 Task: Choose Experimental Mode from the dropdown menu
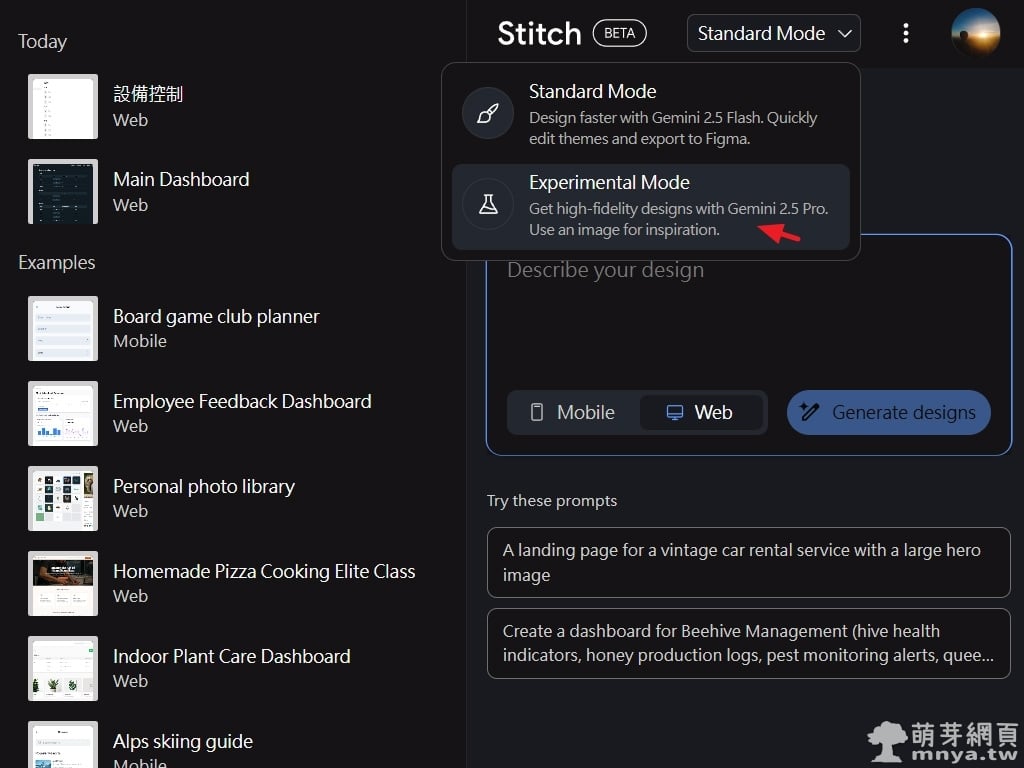point(650,206)
